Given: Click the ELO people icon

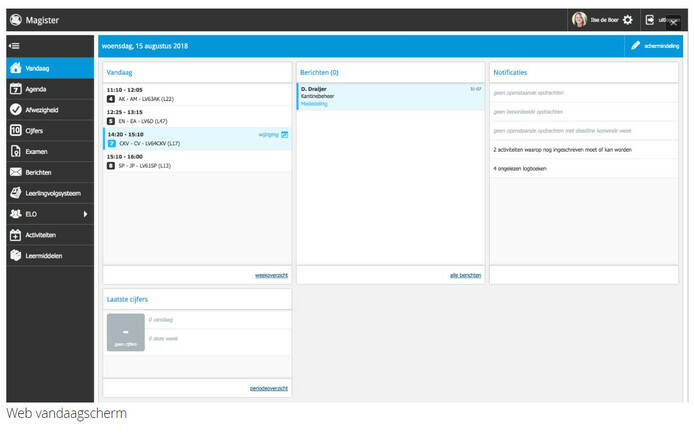Looking at the screenshot, I should (15, 214).
